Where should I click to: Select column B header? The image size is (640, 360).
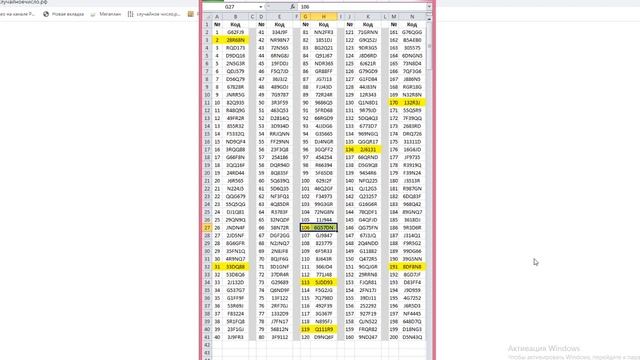pos(235,17)
